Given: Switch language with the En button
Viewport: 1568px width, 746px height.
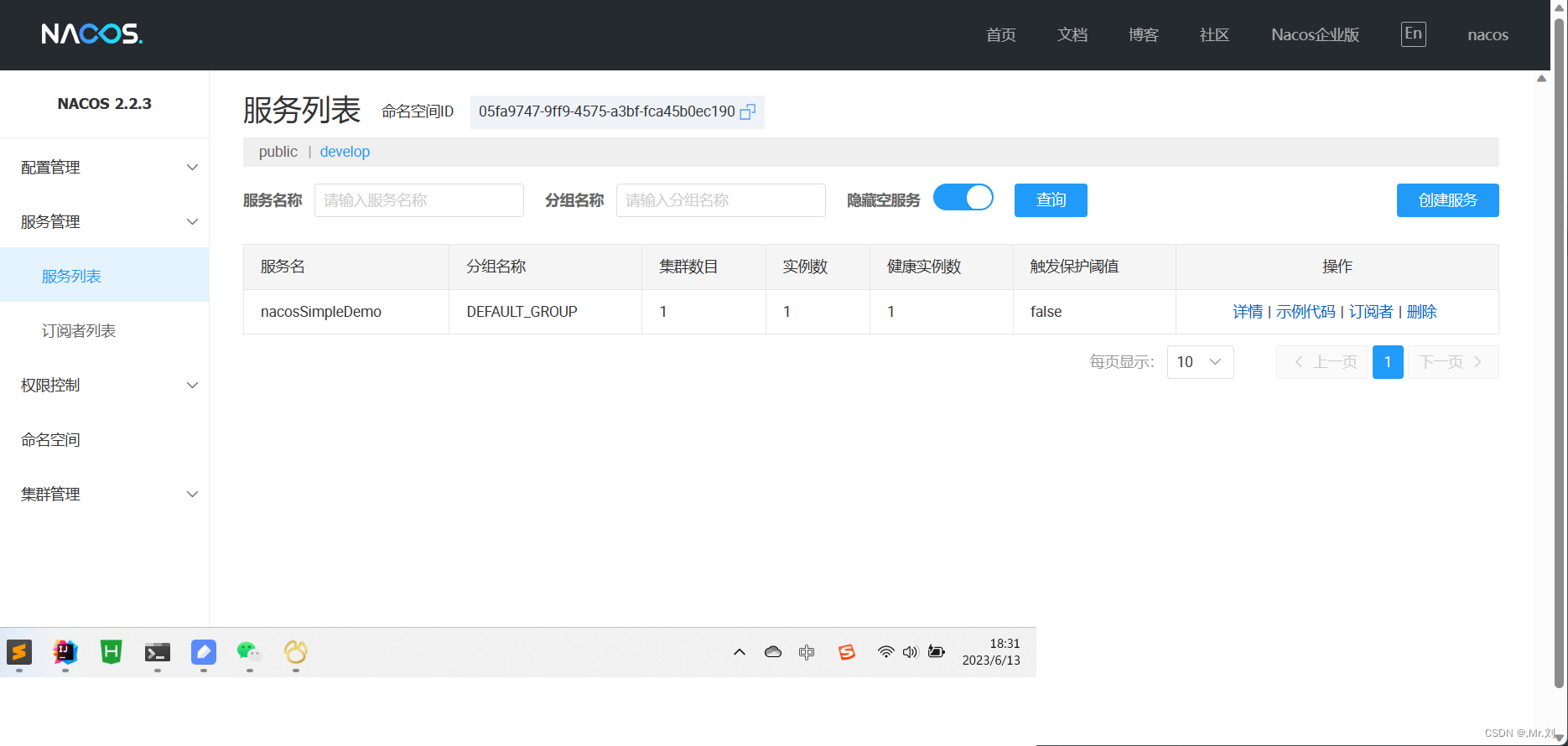Looking at the screenshot, I should [1413, 34].
